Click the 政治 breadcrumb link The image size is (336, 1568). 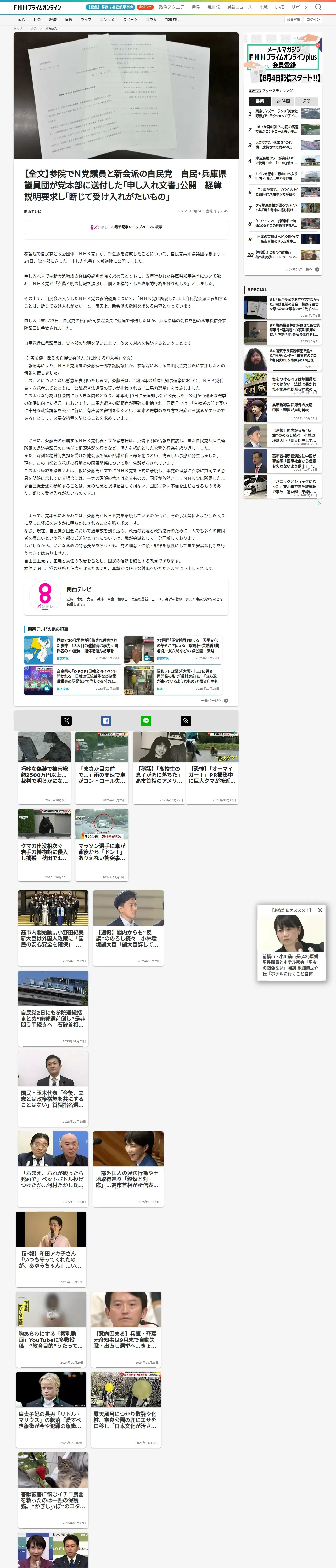(33, 28)
